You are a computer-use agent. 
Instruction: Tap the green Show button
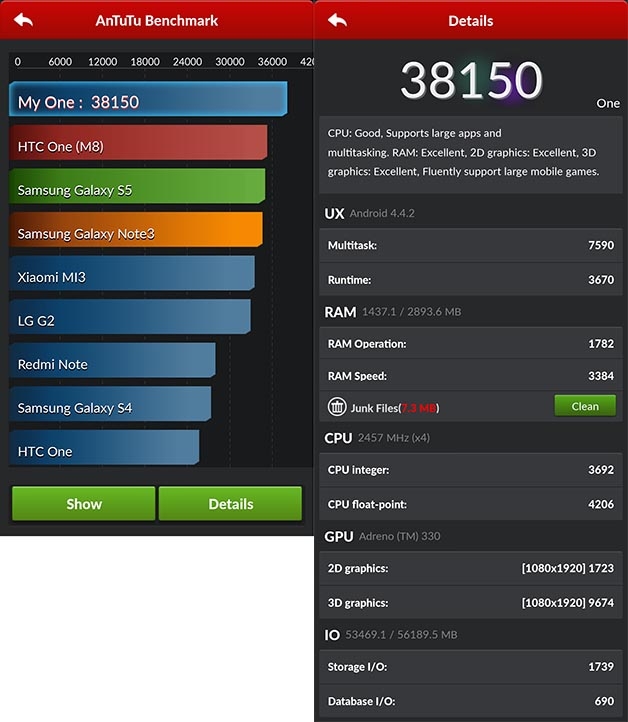pyautogui.click(x=83, y=504)
